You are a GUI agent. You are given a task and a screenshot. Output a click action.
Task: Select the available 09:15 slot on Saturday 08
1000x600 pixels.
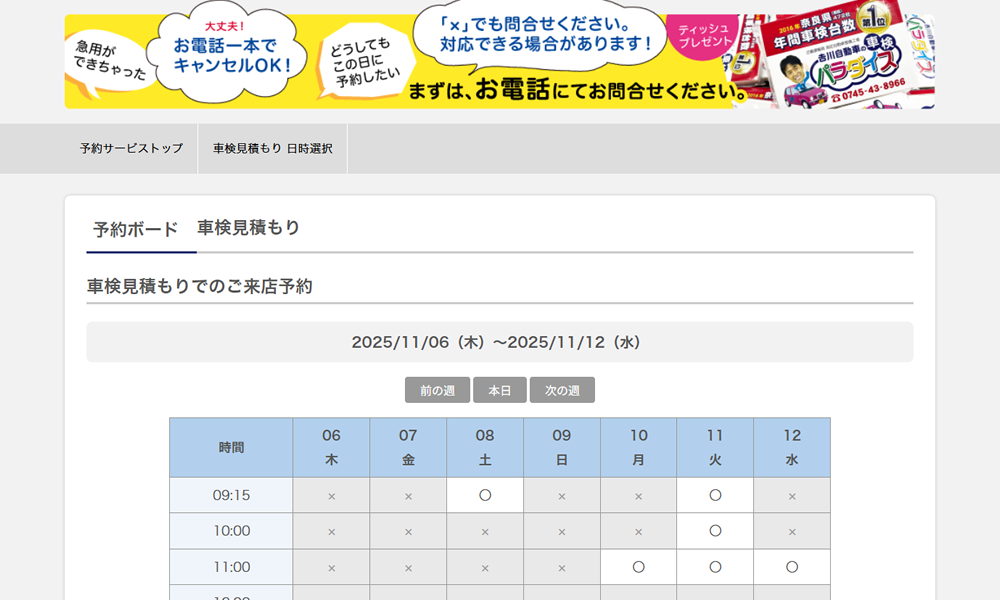click(485, 495)
